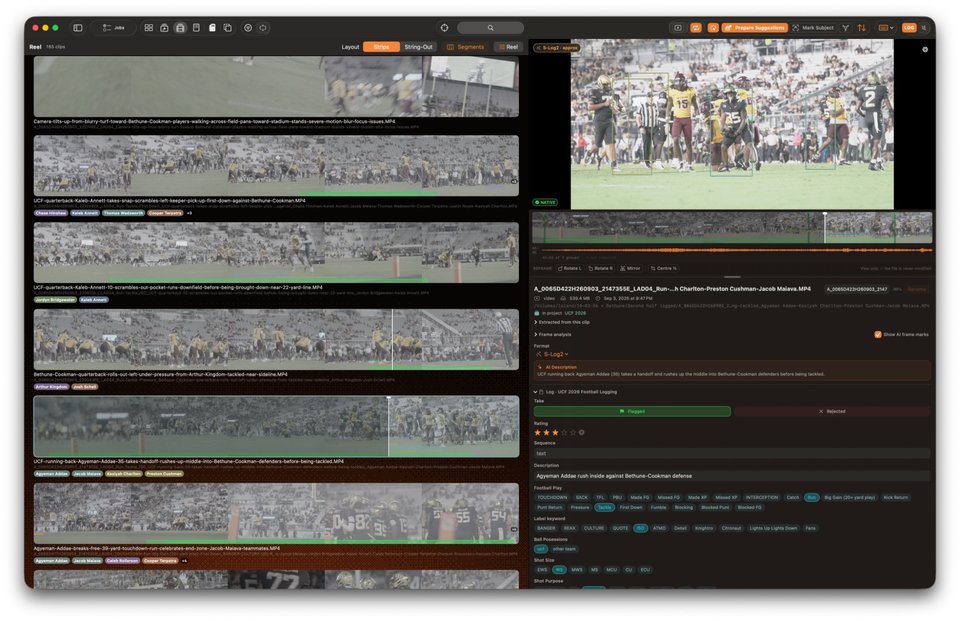The height and width of the screenshot is (621, 960).
Task: Click Rotate L button
Action: 569,268
